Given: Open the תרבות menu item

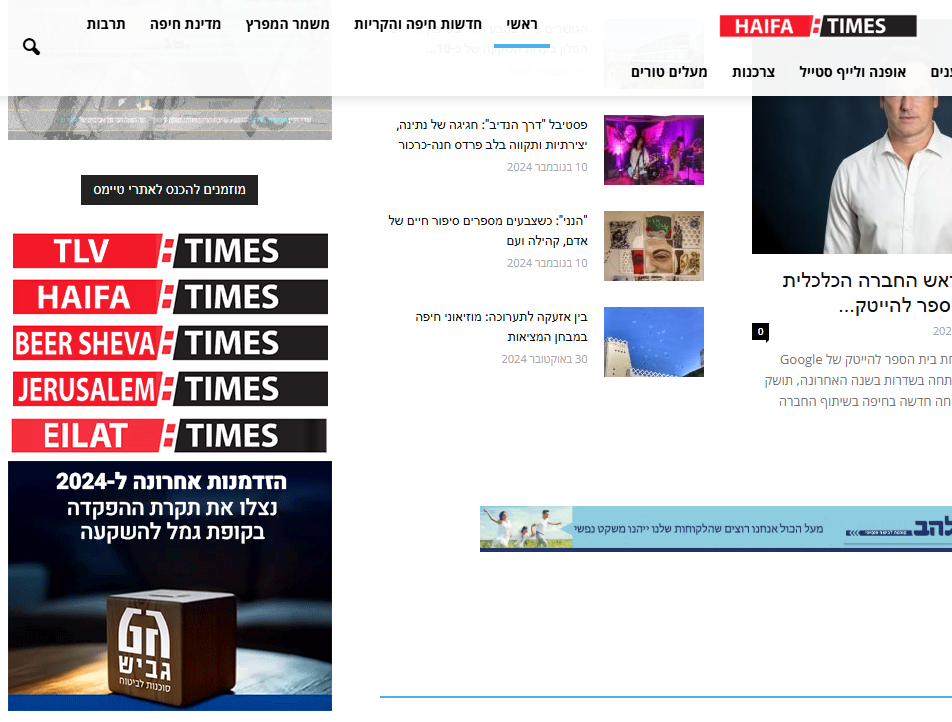Looking at the screenshot, I should coord(106,24).
